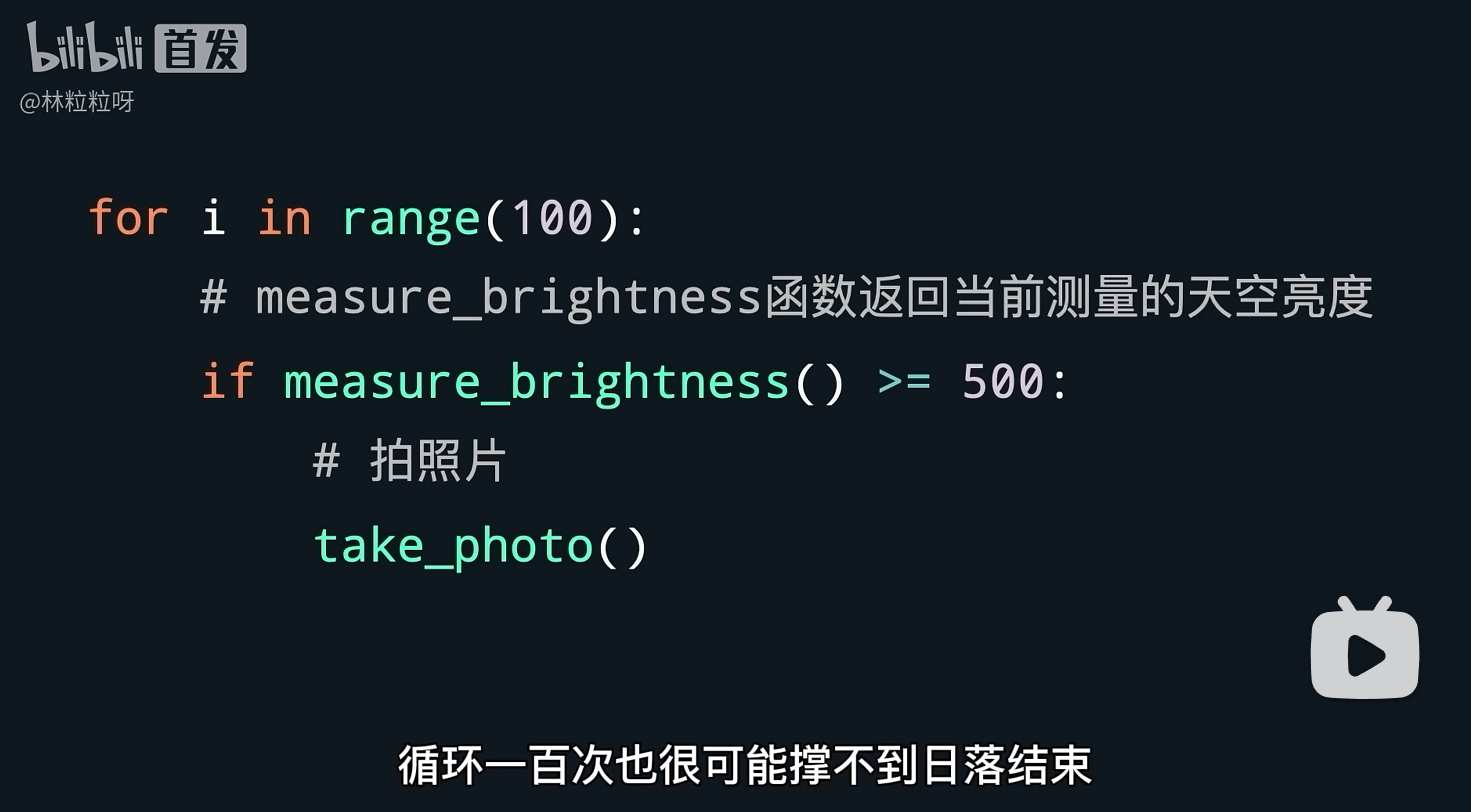Image resolution: width=1471 pixels, height=812 pixels.
Task: Click the take_photo() function call
Action: [x=481, y=546]
